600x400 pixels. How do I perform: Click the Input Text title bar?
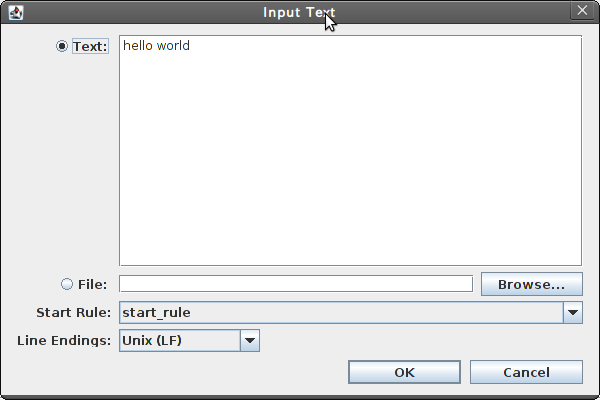tap(299, 12)
